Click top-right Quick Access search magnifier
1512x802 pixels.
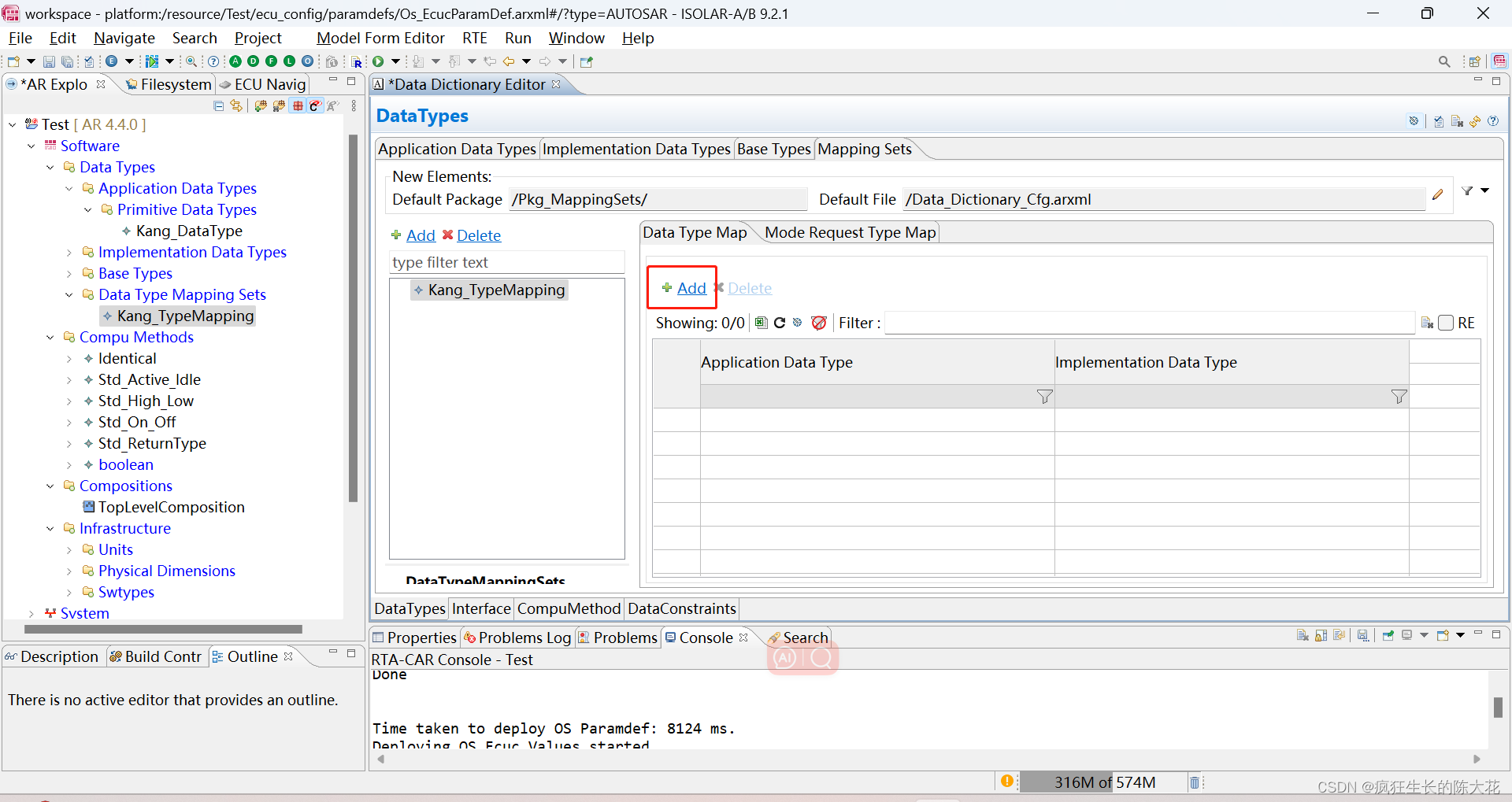[1444, 61]
